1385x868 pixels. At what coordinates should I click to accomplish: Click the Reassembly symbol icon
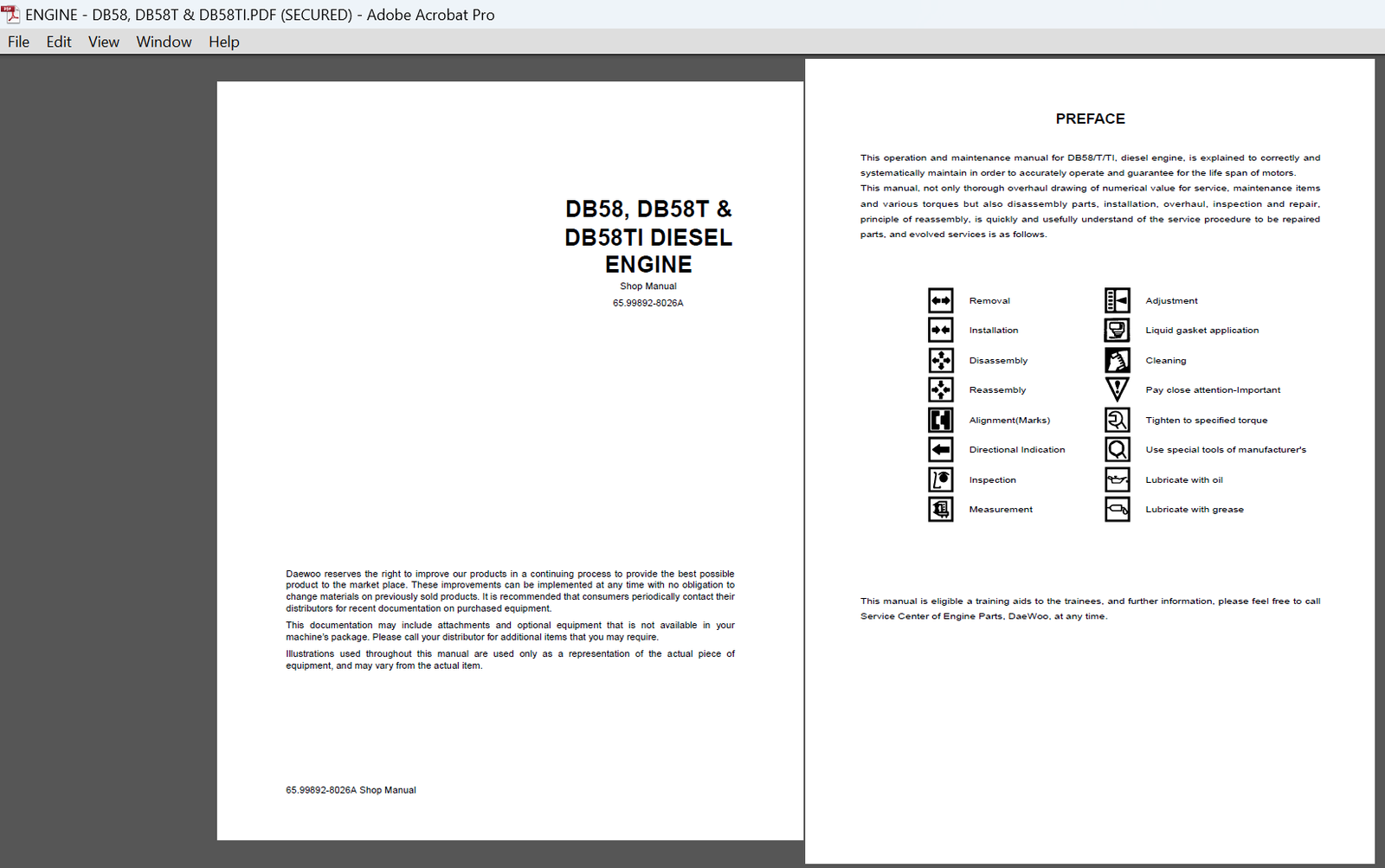tap(941, 389)
